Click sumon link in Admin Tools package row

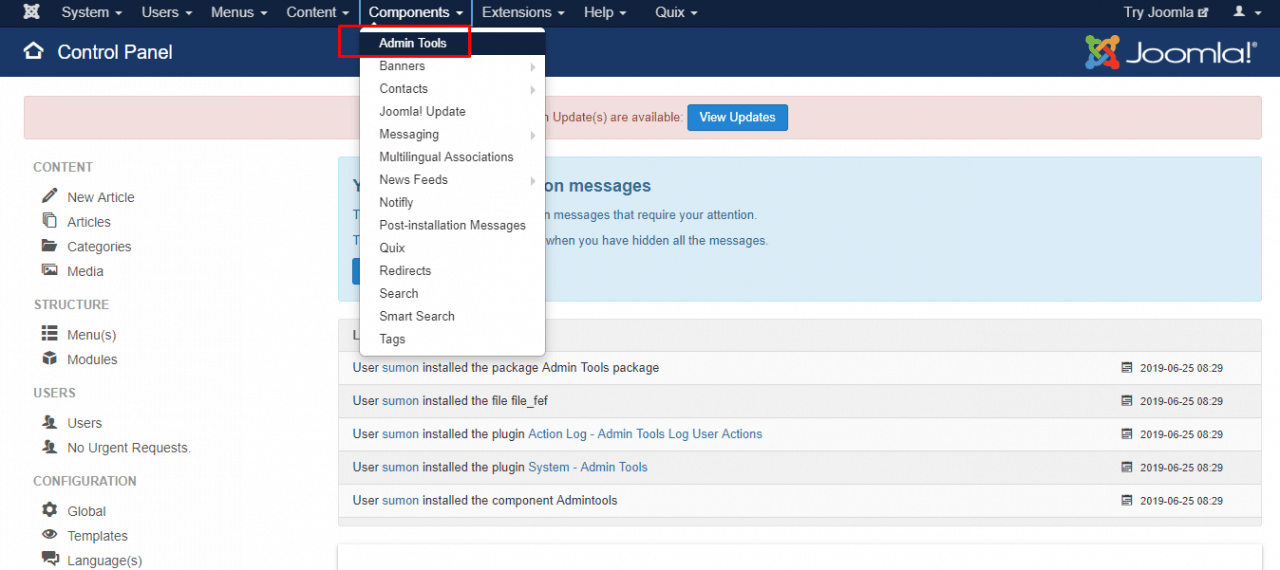coord(400,368)
